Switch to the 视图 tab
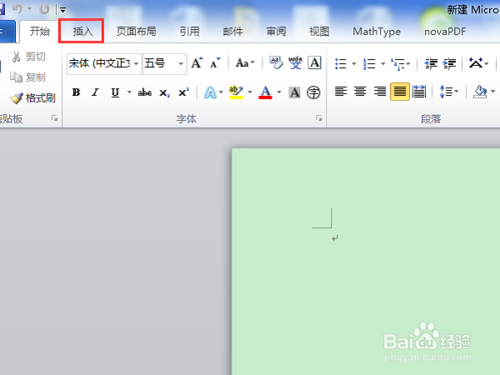This screenshot has width=500, height=375. 319,31
